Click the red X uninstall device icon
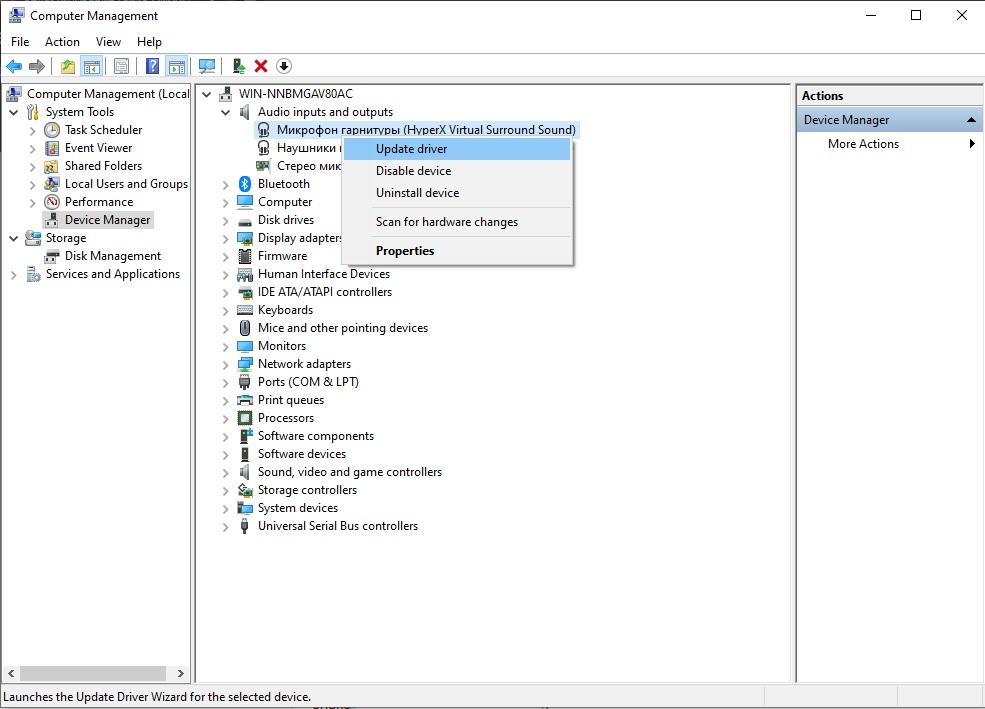The width and height of the screenshot is (985, 709). [x=261, y=66]
